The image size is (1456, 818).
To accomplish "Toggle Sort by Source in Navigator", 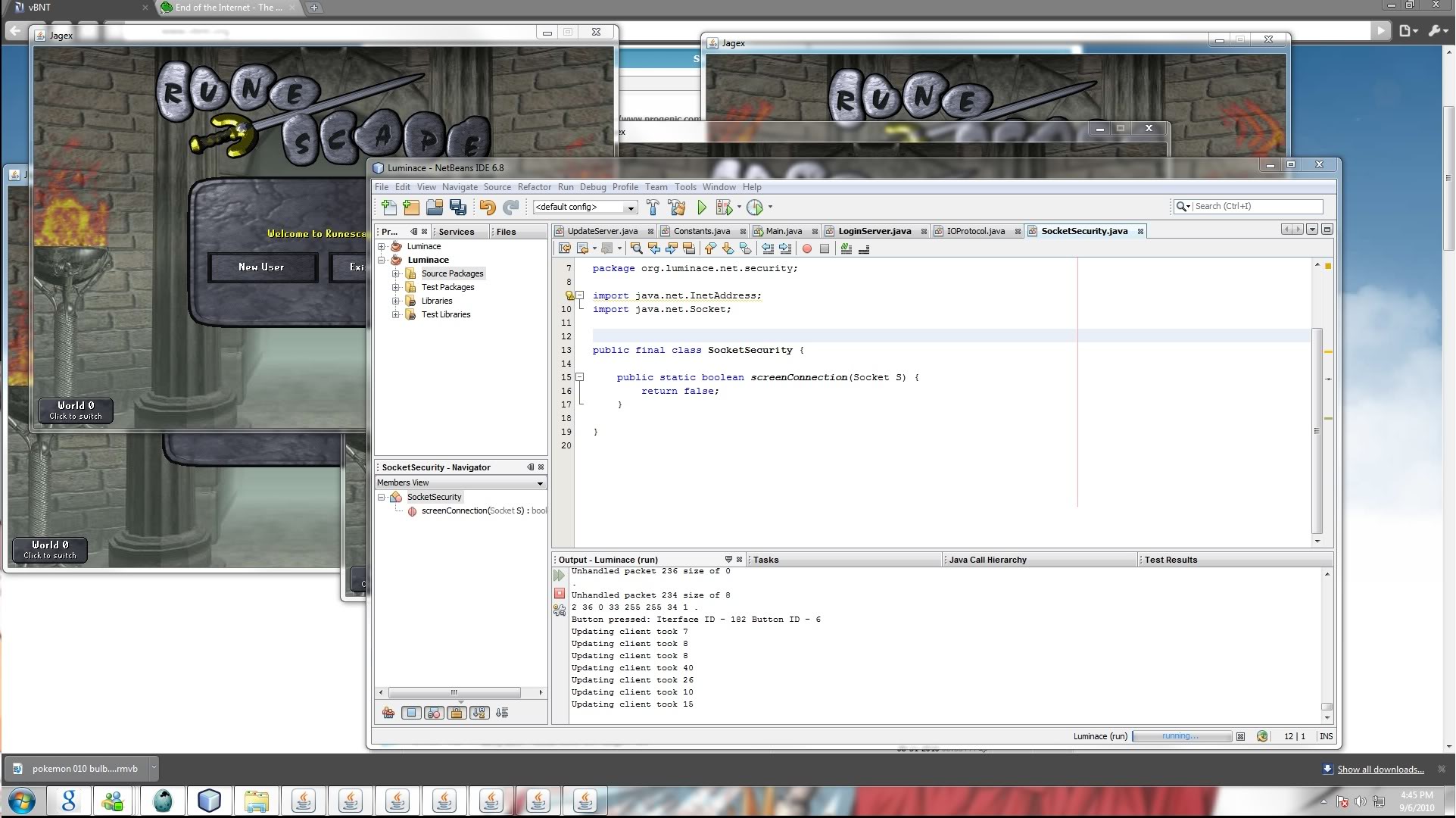I will pos(502,713).
